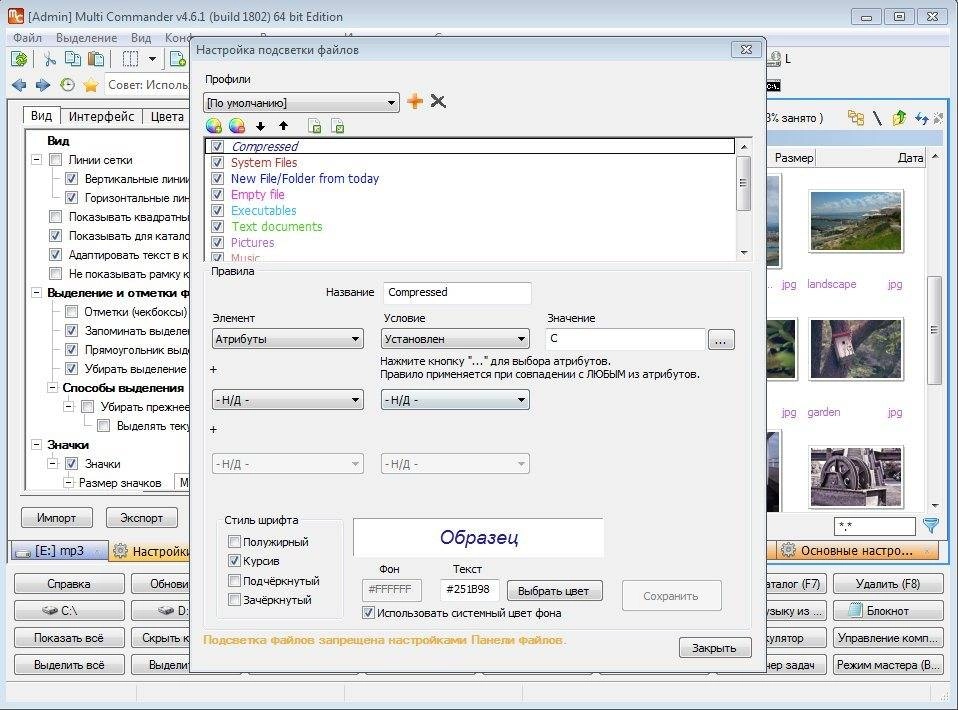Enable the Подчёркнутый underline checkbox
This screenshot has height=710, width=958.
234,580
